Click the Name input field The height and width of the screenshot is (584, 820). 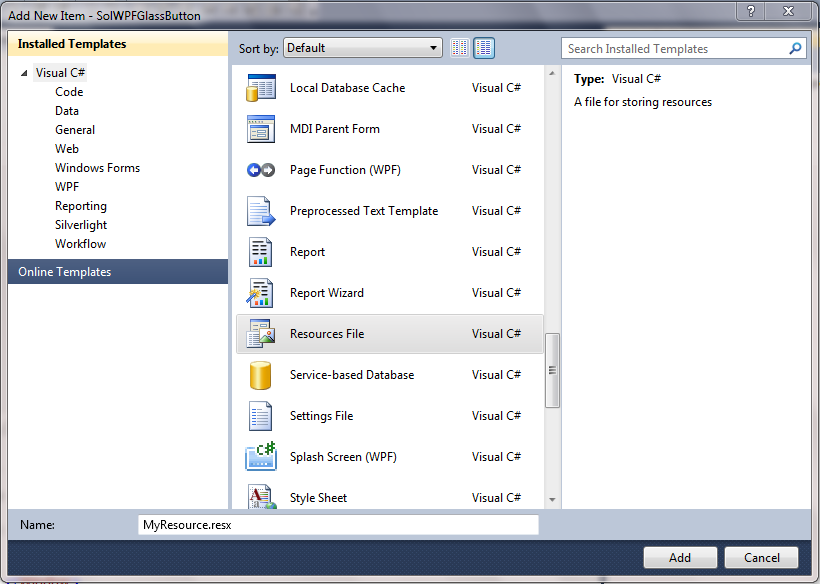pyautogui.click(x=338, y=524)
